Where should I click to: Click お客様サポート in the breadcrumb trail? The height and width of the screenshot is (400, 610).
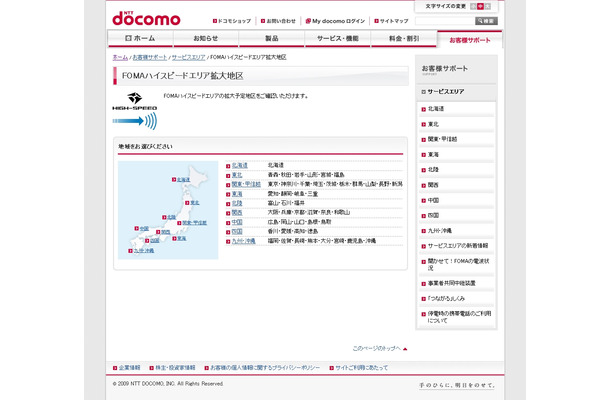point(150,57)
